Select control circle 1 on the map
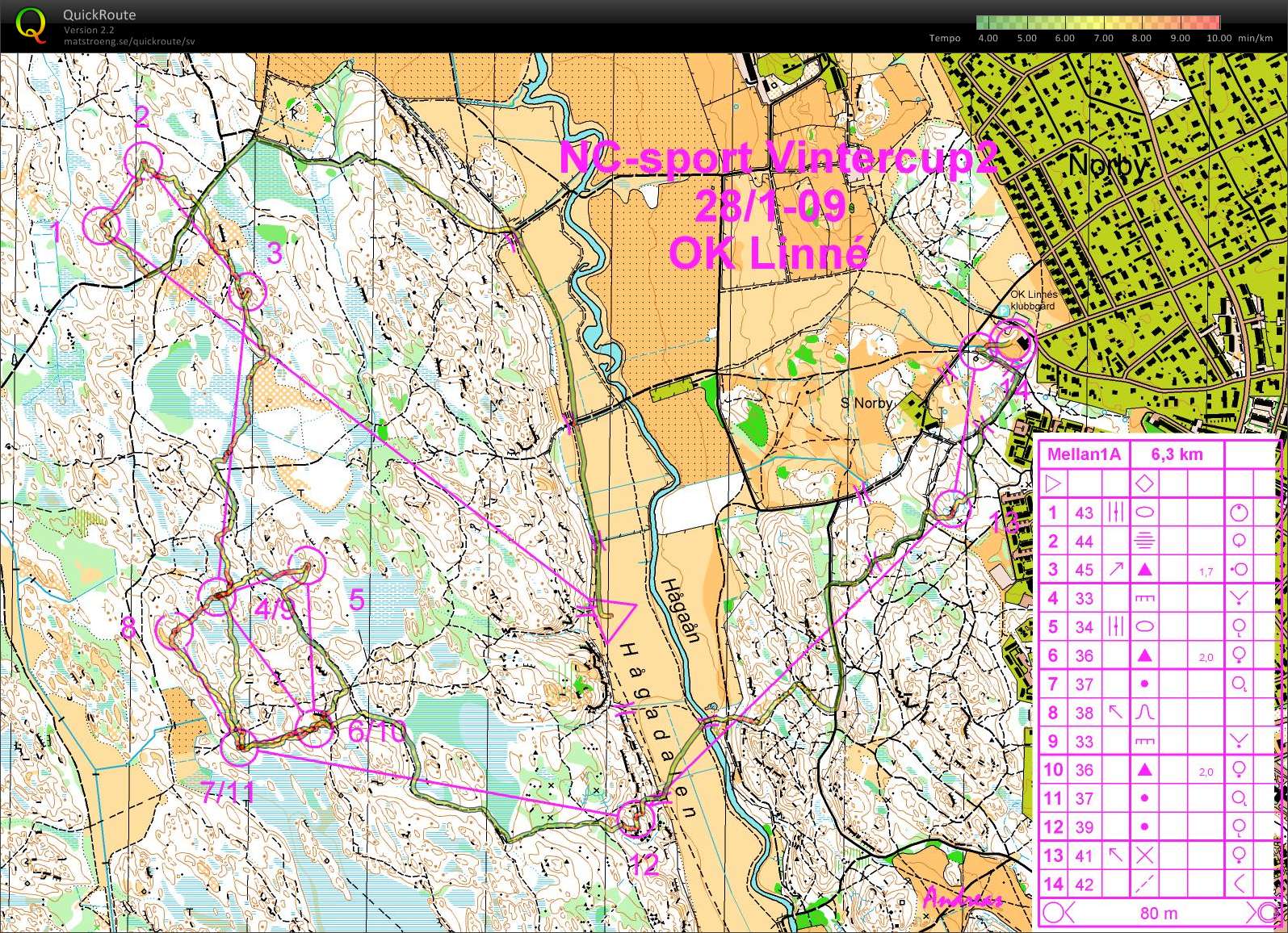 [x=103, y=225]
